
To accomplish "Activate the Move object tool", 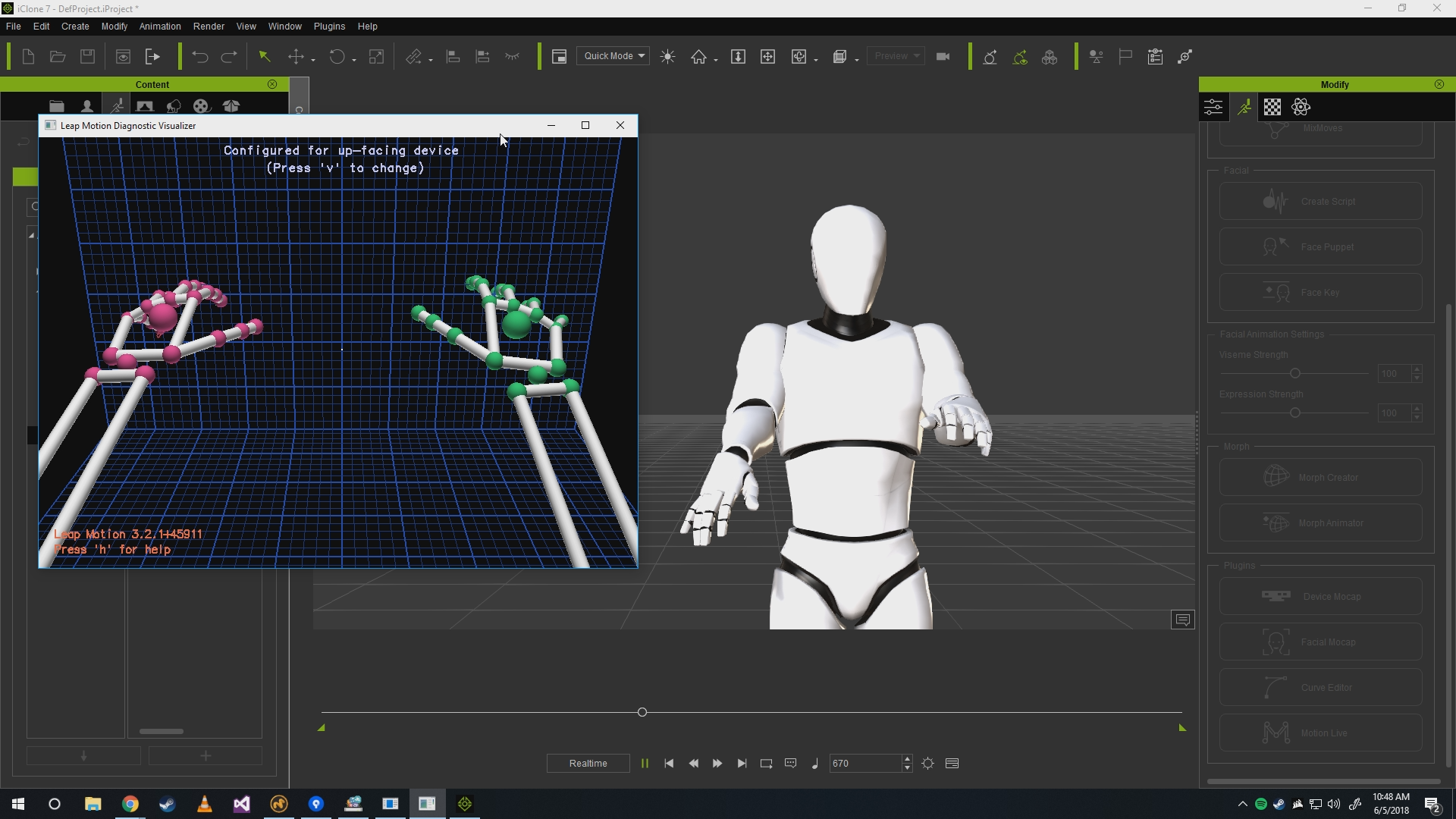I will pyautogui.click(x=296, y=57).
